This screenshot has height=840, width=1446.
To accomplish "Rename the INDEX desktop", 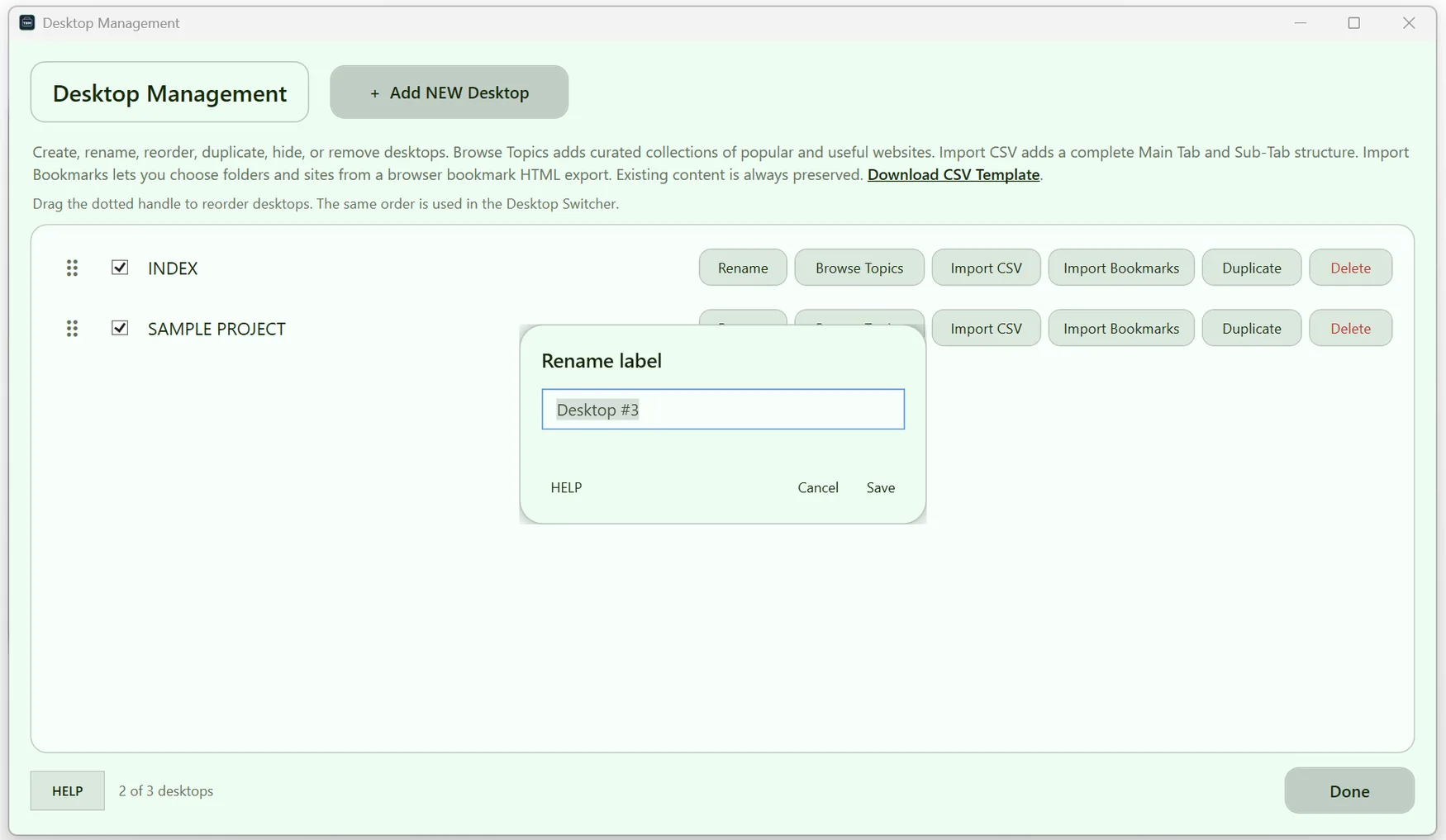I will point(743,268).
